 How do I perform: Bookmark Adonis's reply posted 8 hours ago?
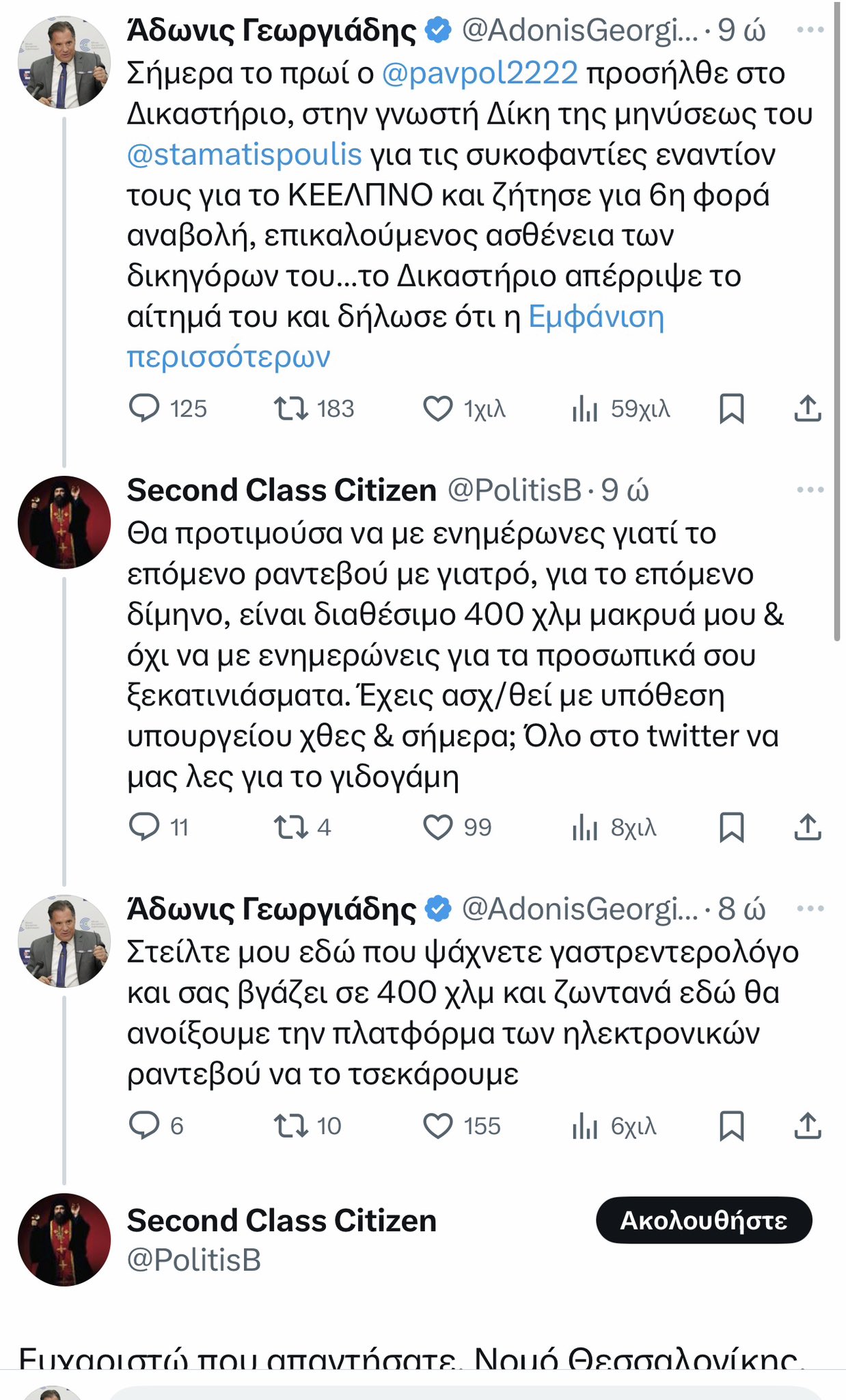click(731, 1125)
